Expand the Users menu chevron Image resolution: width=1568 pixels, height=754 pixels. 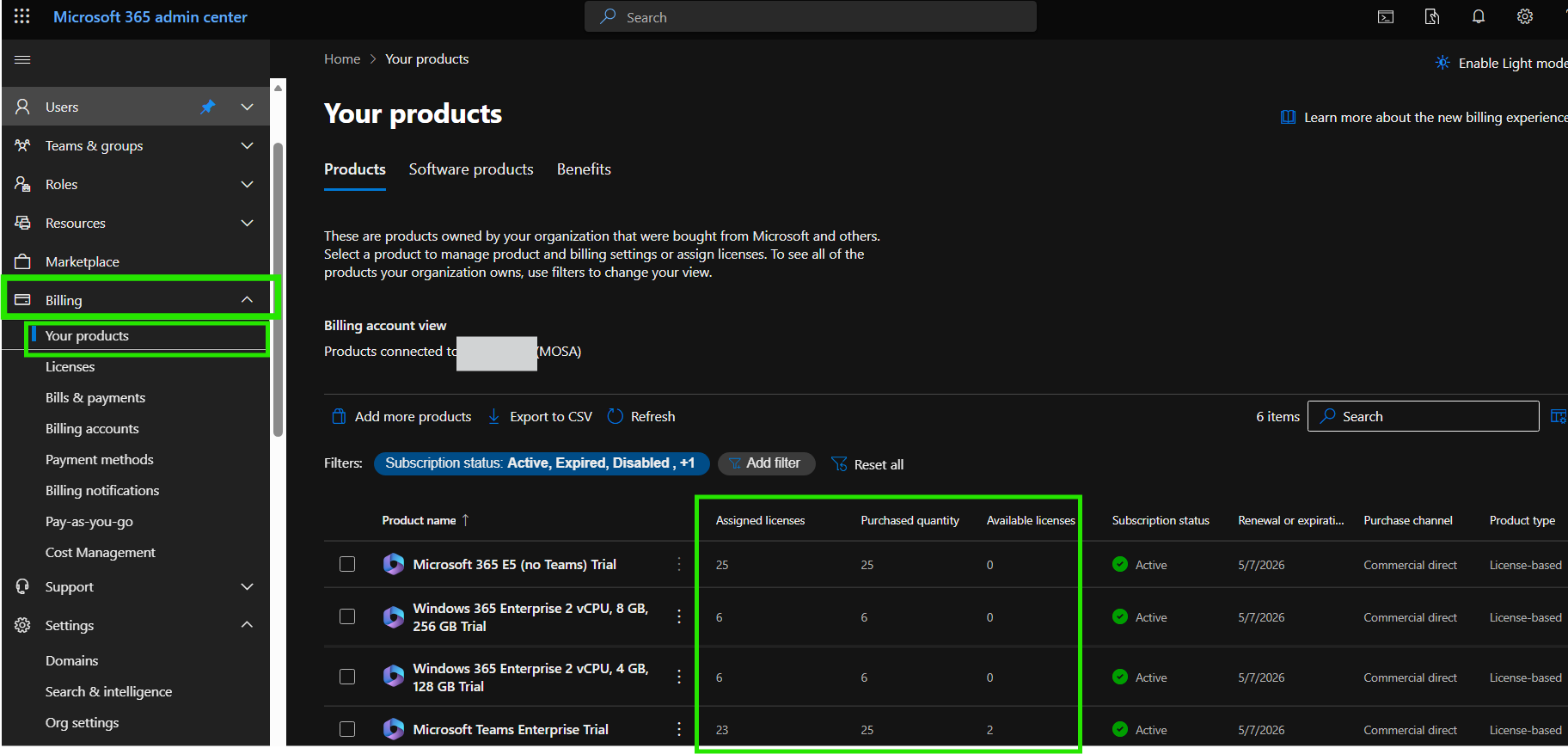(248, 107)
